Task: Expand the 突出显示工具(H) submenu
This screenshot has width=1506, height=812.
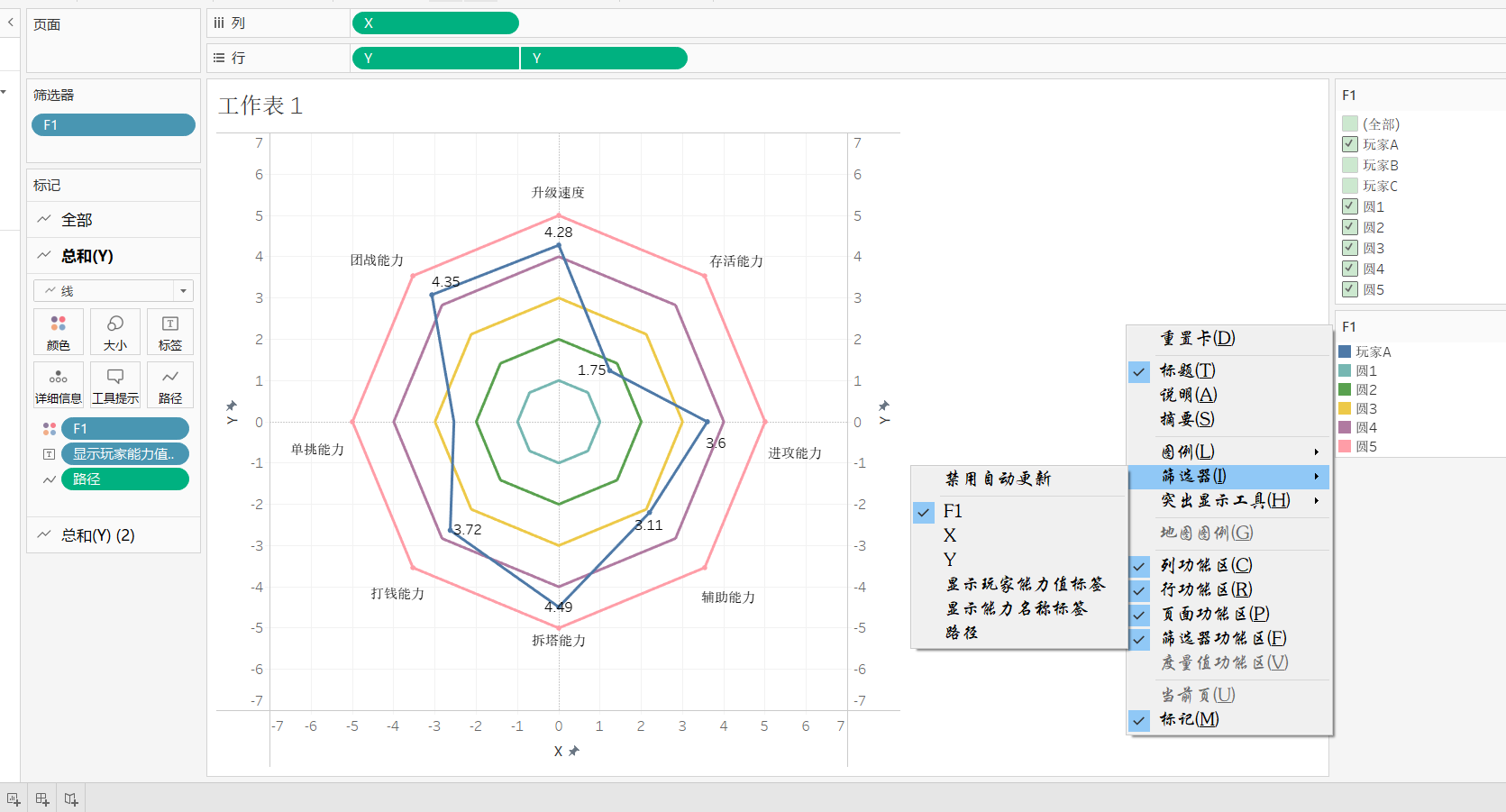Action: (1229, 500)
